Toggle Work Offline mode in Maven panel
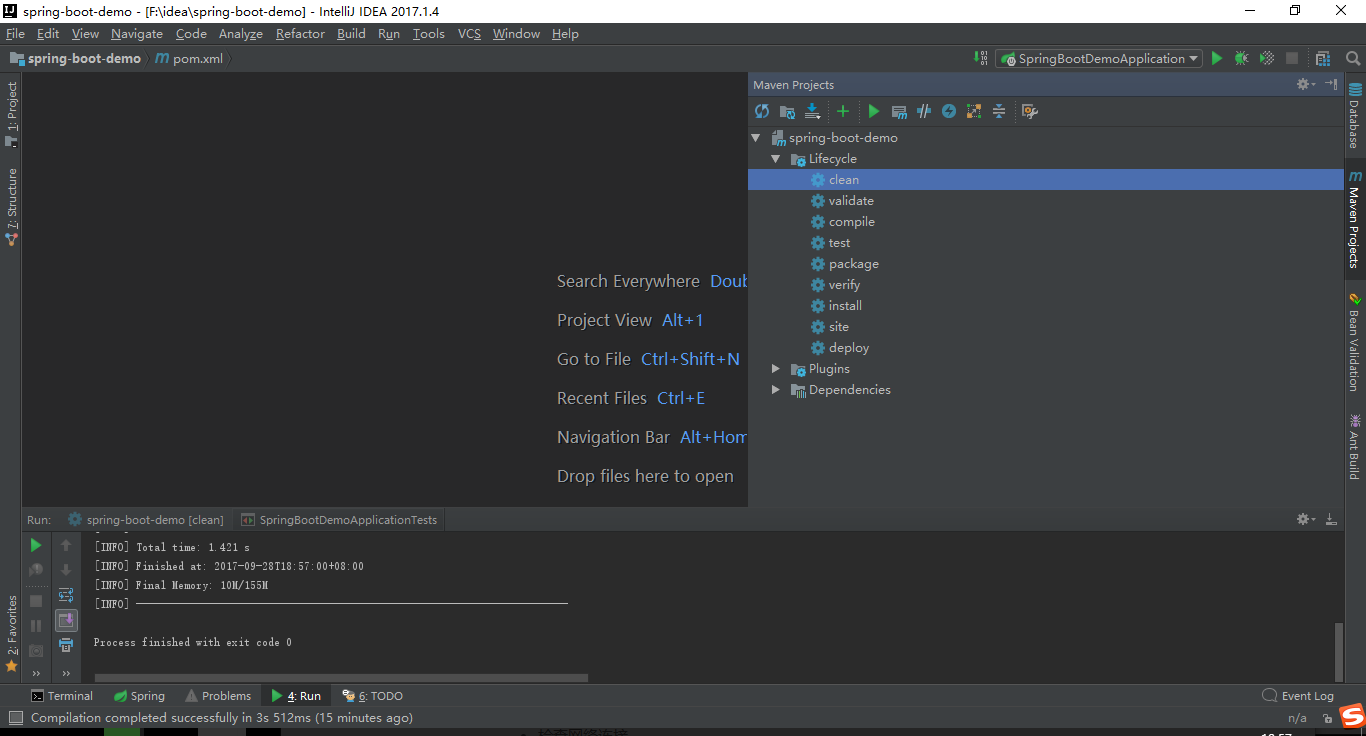The image size is (1366, 736). click(948, 111)
